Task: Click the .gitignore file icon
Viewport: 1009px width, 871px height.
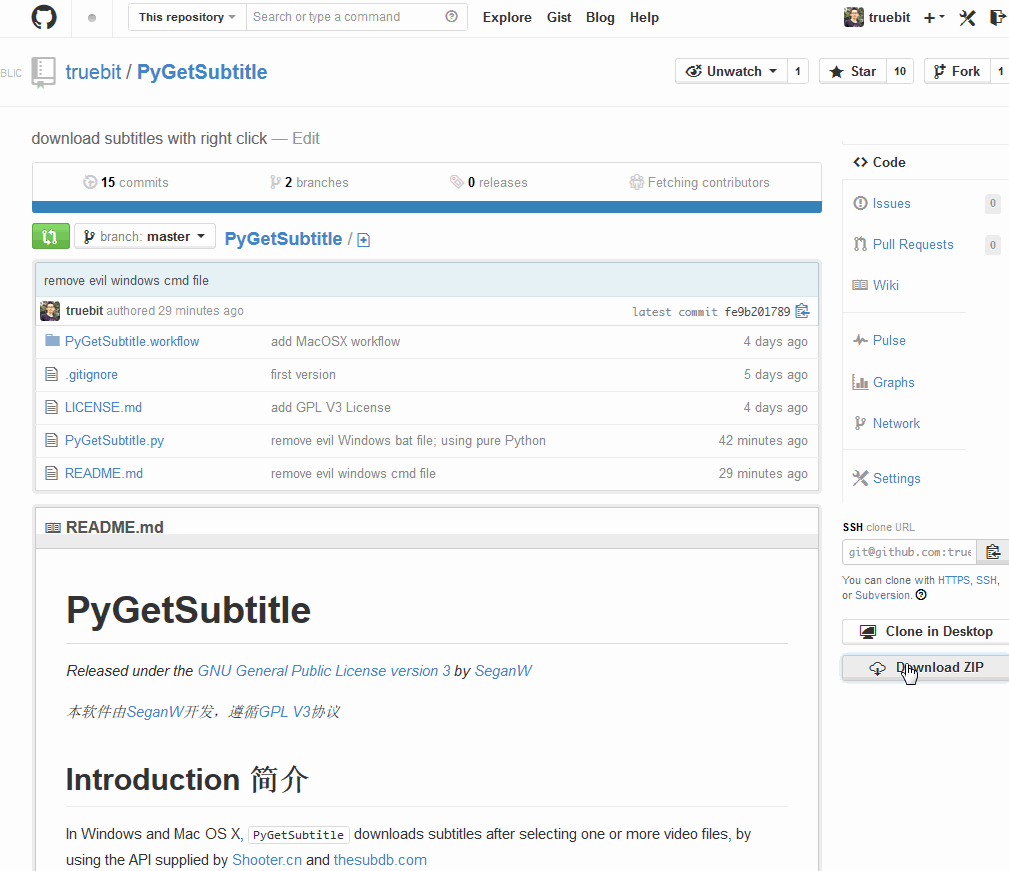Action: pos(51,374)
